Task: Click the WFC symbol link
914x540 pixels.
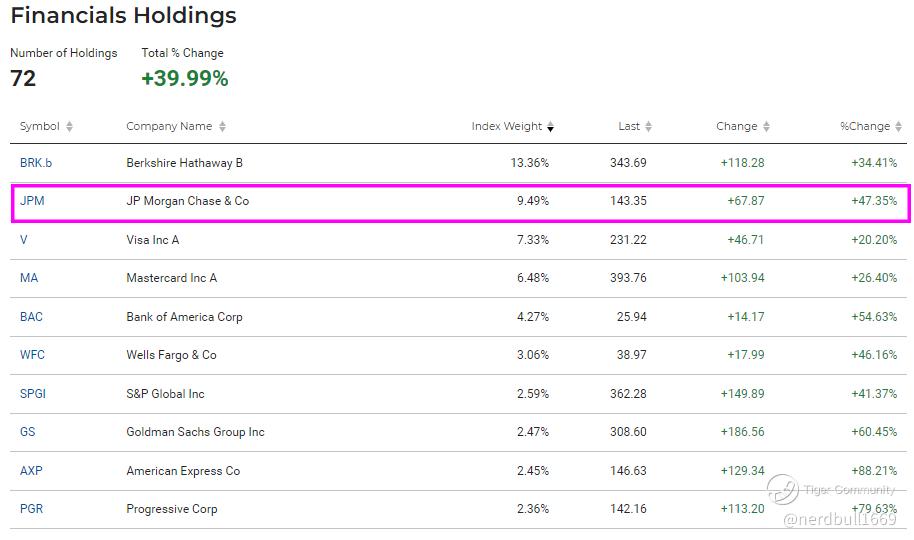Action: (x=32, y=355)
